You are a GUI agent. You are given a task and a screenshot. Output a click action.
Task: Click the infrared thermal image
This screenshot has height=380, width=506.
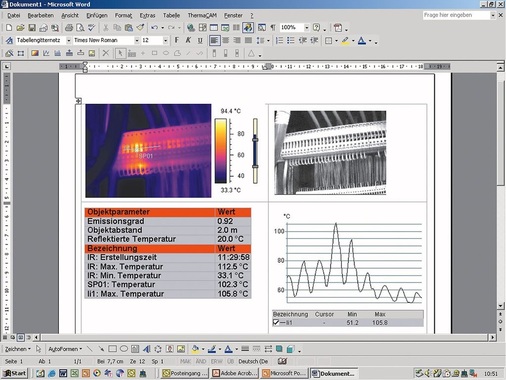pyautogui.click(x=148, y=151)
